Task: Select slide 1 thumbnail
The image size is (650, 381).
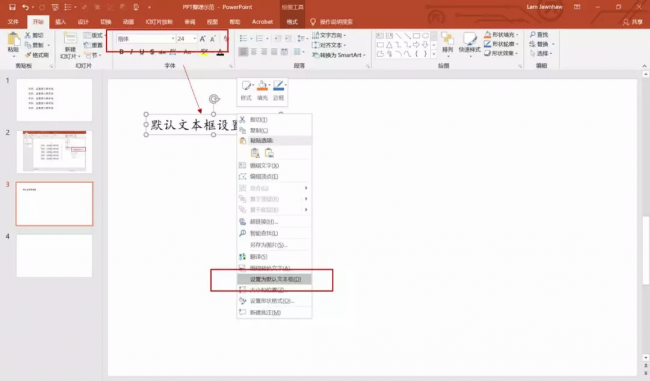Action: coord(54,100)
